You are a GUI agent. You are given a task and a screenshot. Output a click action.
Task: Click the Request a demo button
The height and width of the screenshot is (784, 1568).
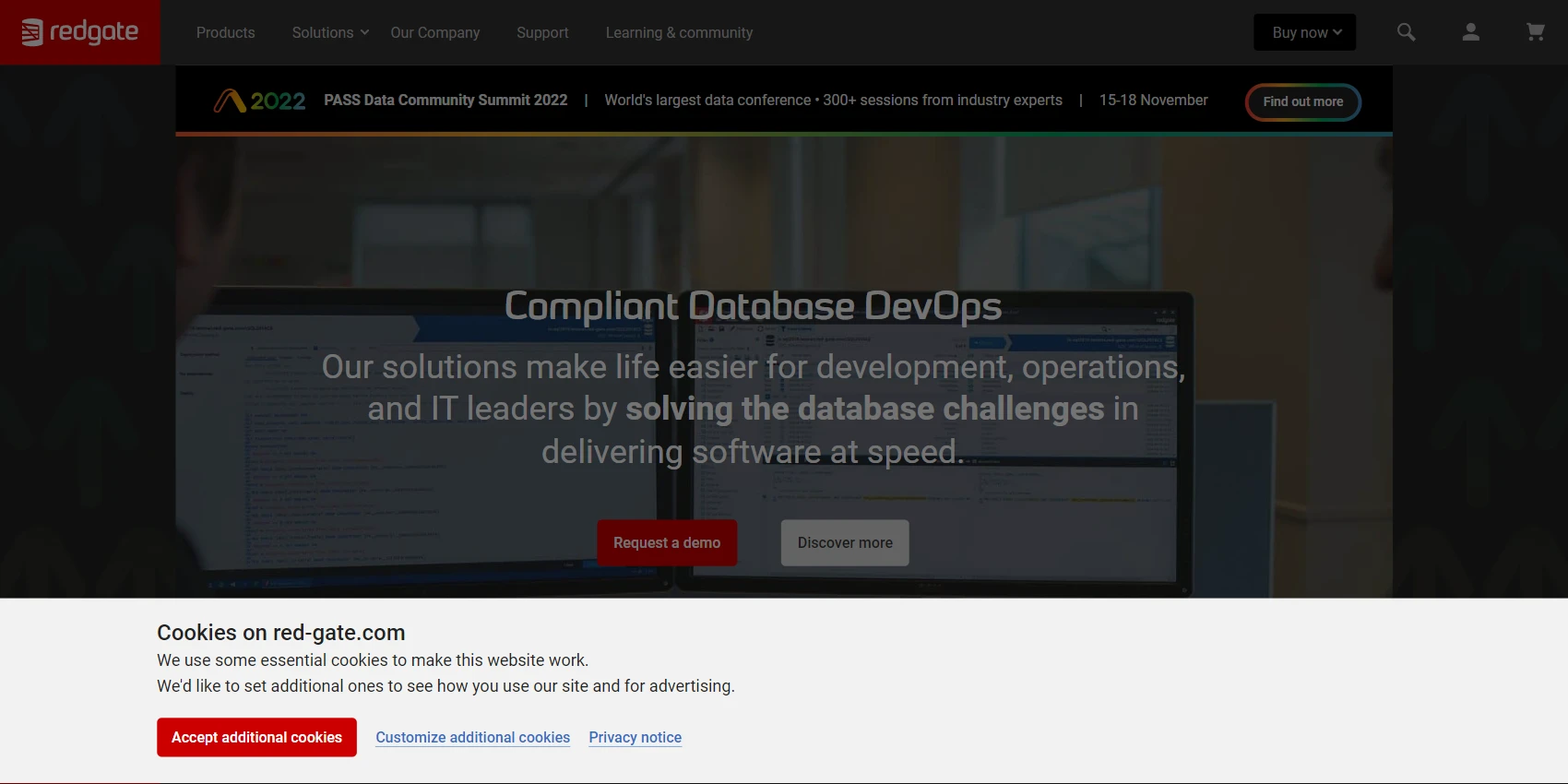tap(667, 543)
